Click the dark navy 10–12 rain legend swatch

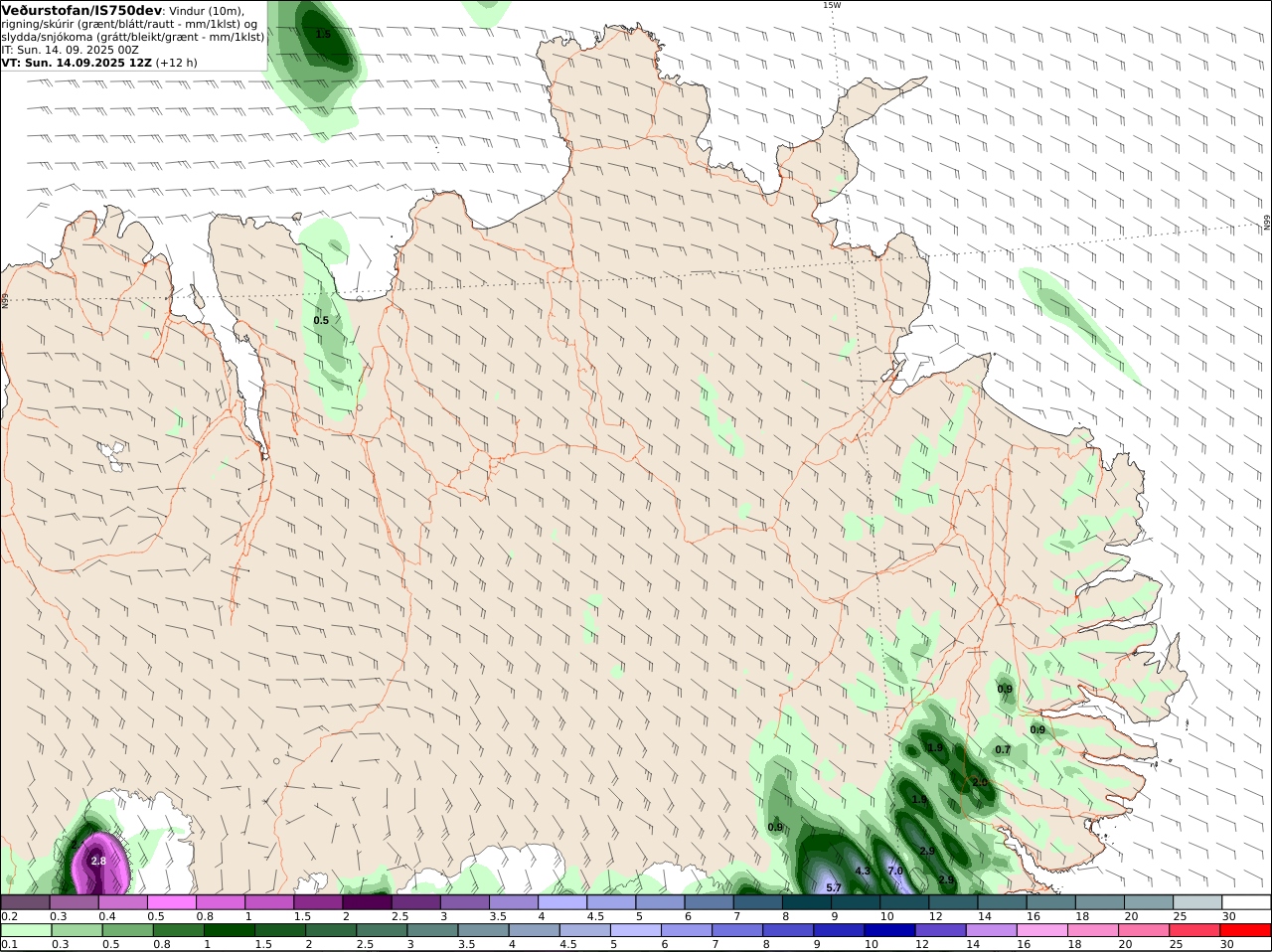tap(887, 930)
